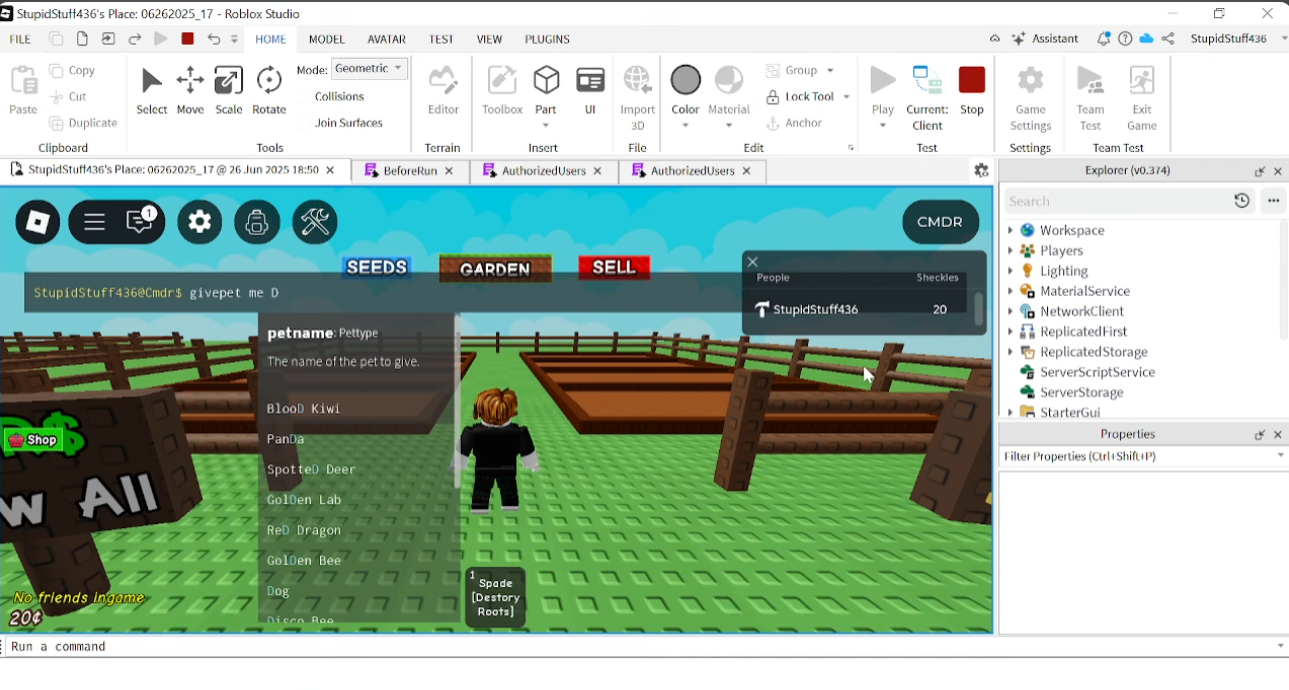Screen dimensions: 1289x690
Task: Open the Material picker in the ribbon
Action: pyautogui.click(x=728, y=90)
